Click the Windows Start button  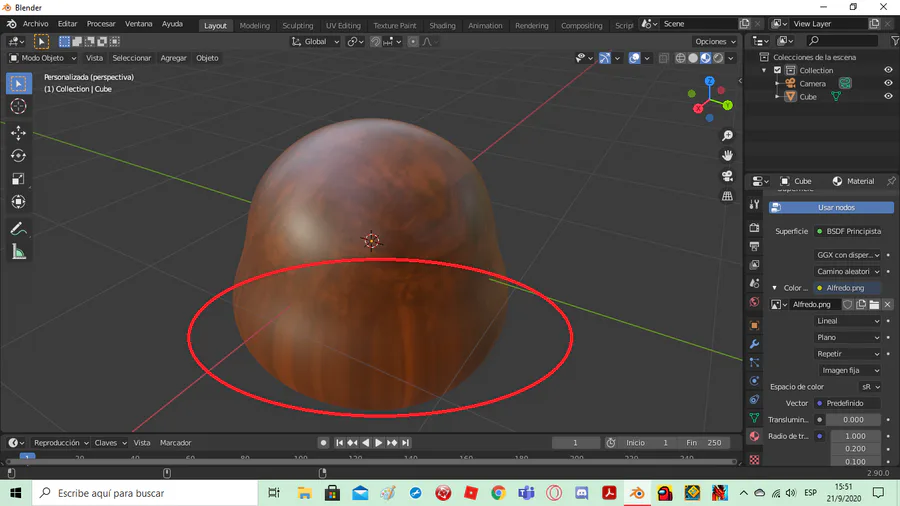15,493
